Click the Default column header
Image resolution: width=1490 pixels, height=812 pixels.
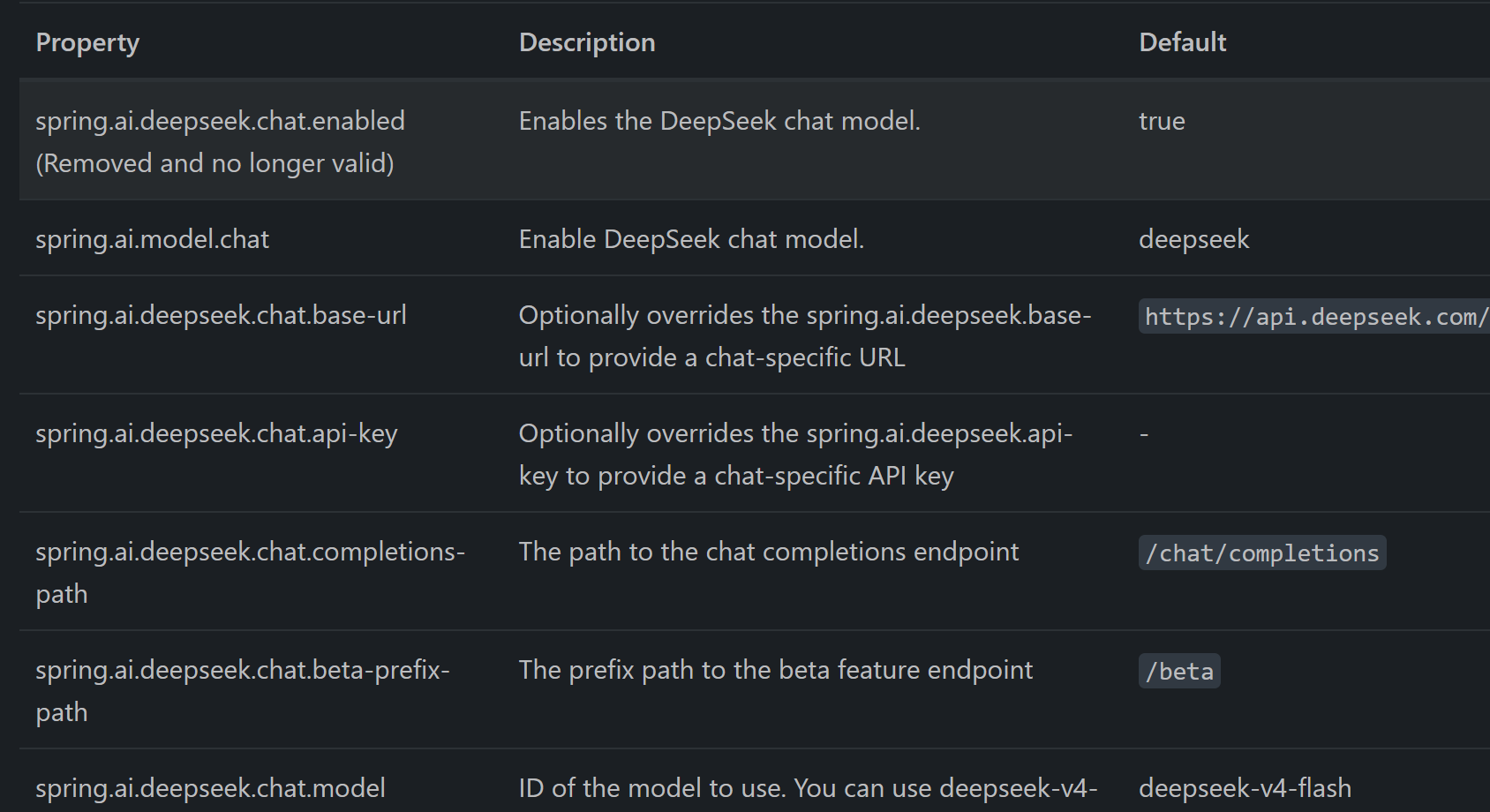(1183, 42)
